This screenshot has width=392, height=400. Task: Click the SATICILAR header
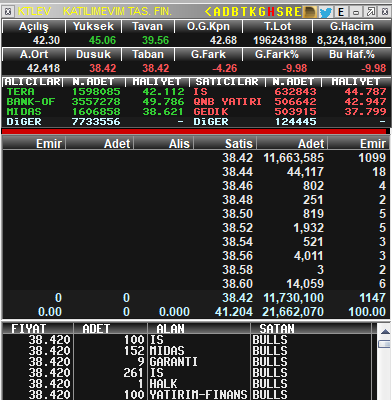point(227,82)
